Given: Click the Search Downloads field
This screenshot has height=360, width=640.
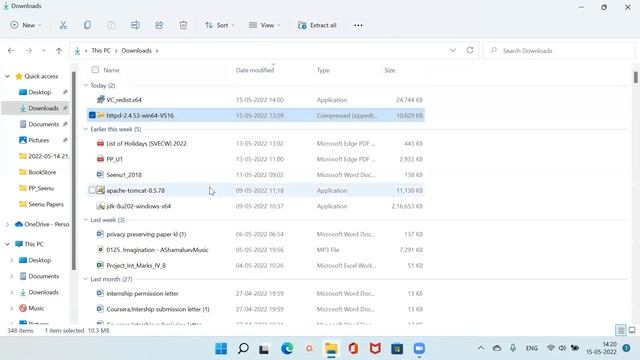Looking at the screenshot, I should pos(559,51).
